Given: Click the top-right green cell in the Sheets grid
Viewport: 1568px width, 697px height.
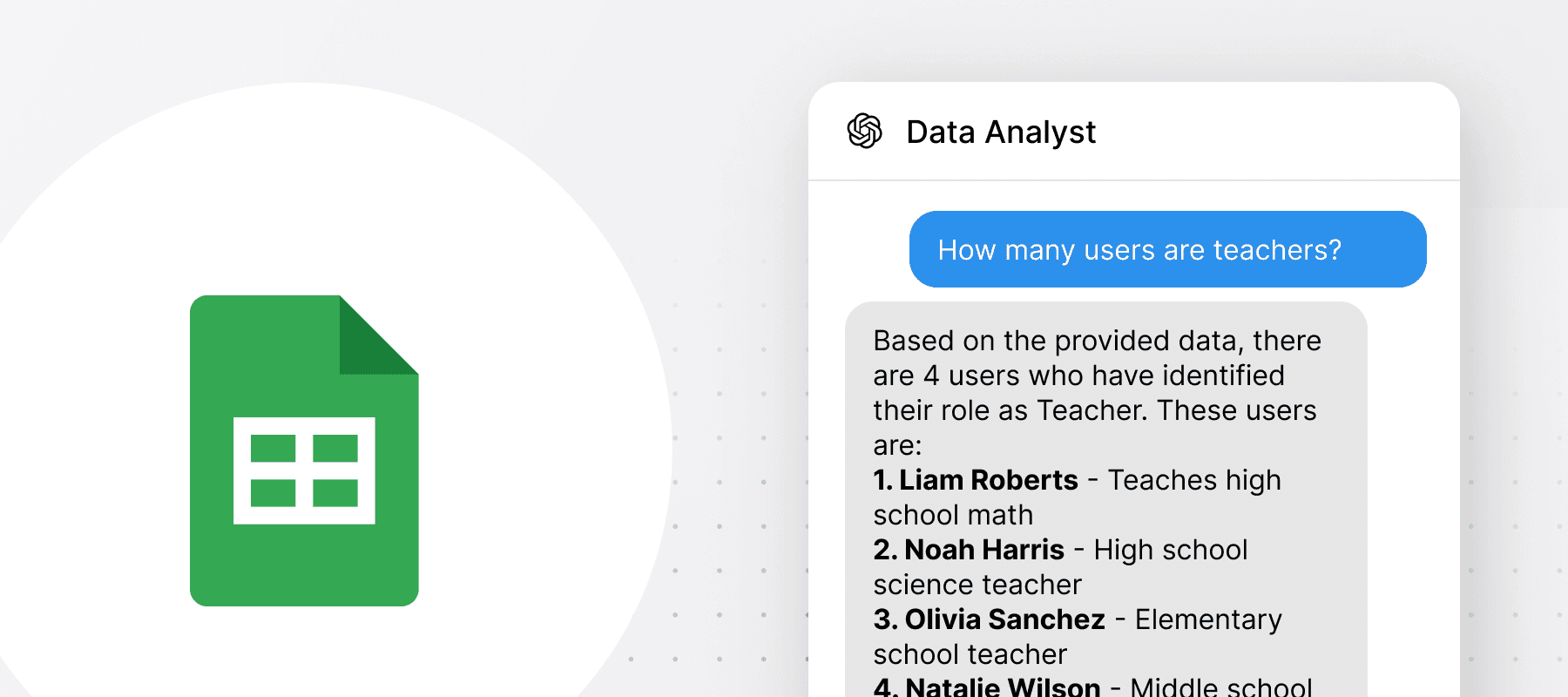Looking at the screenshot, I should tap(335, 449).
